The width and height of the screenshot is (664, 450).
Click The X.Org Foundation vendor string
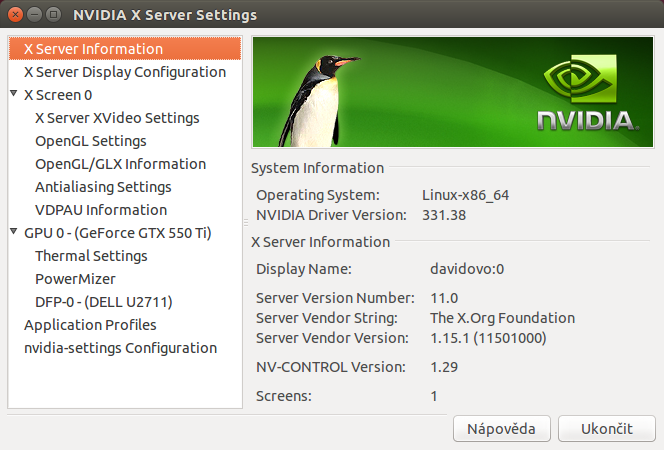coord(503,318)
